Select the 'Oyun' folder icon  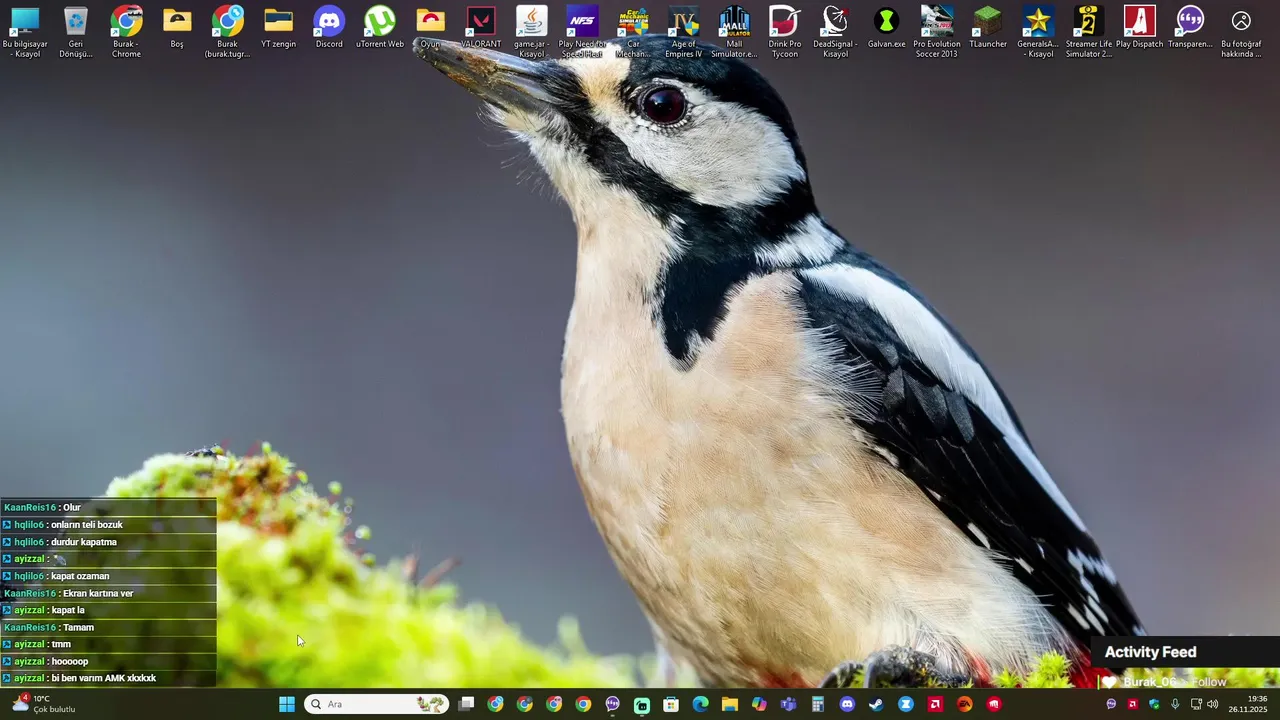point(430,28)
